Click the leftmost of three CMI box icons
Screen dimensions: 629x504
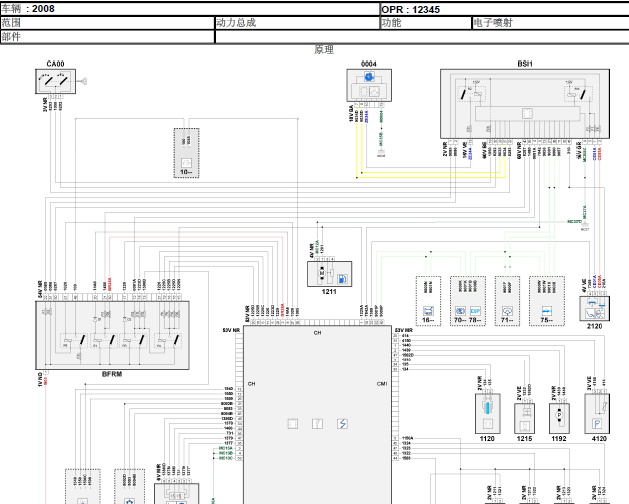pos(293,424)
